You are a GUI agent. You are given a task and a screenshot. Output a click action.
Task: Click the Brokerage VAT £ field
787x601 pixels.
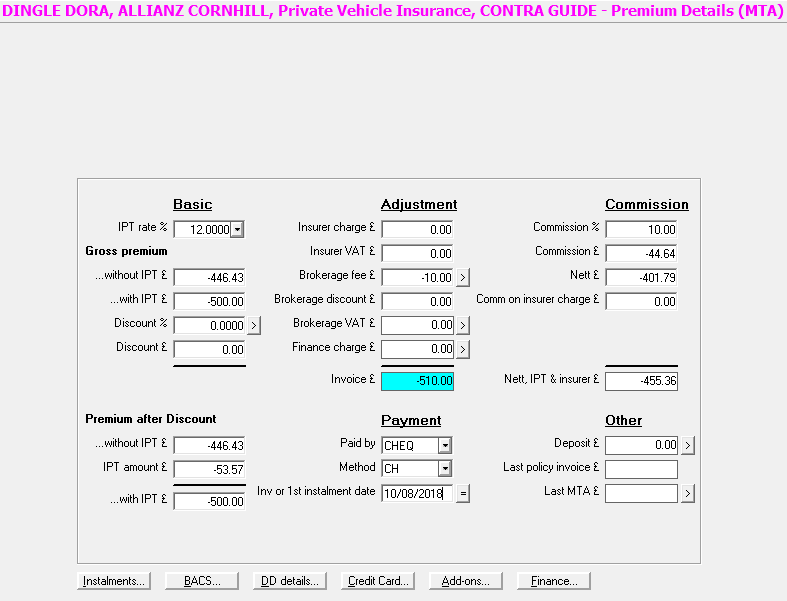click(x=417, y=325)
